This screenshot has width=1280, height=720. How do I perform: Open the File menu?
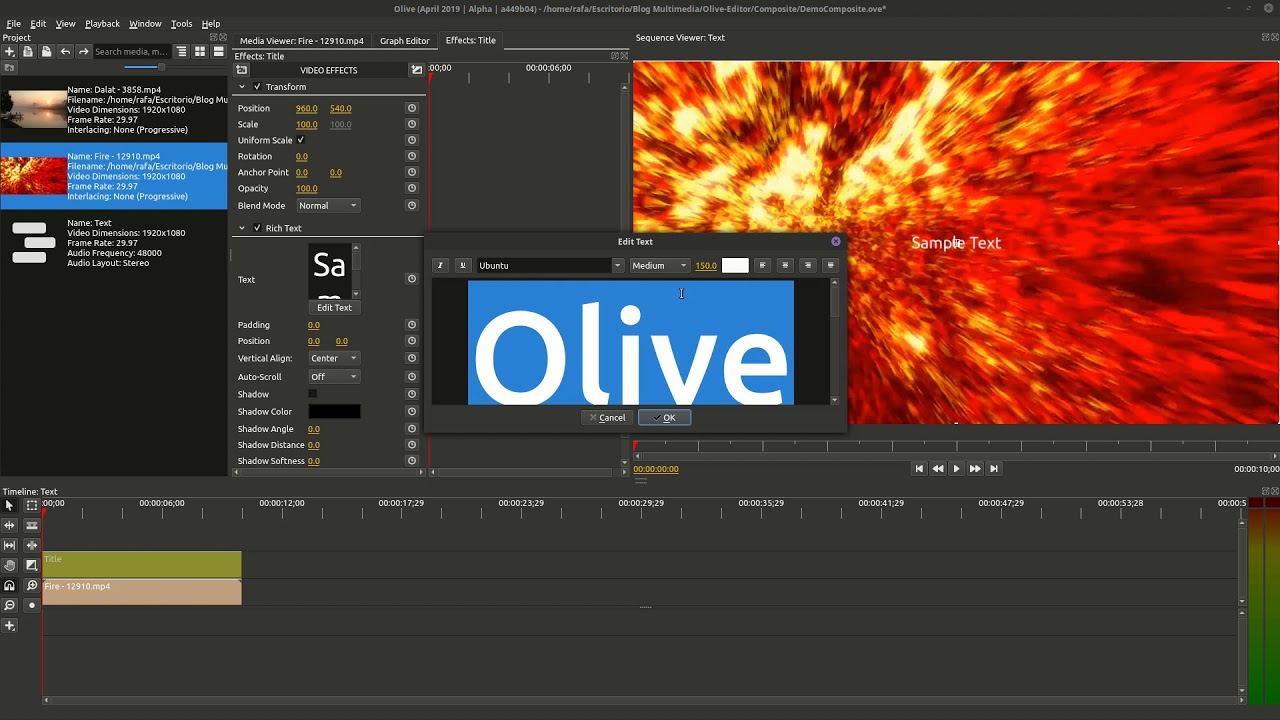click(x=14, y=24)
